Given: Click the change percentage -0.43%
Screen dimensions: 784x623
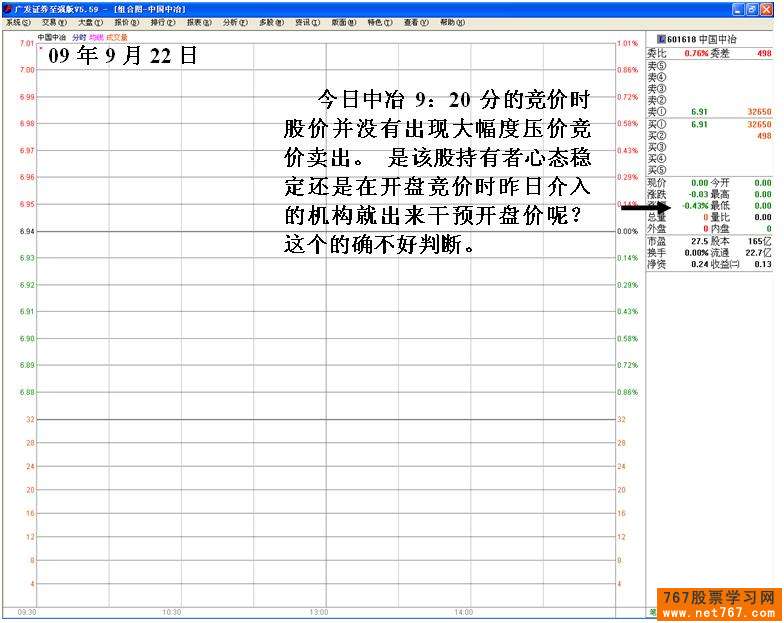Looking at the screenshot, I should click(696, 206).
